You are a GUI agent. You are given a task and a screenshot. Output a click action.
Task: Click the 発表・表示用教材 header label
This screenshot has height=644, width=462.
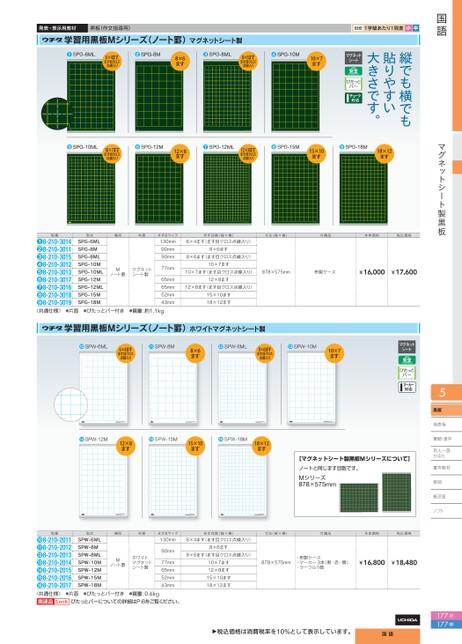point(62,28)
